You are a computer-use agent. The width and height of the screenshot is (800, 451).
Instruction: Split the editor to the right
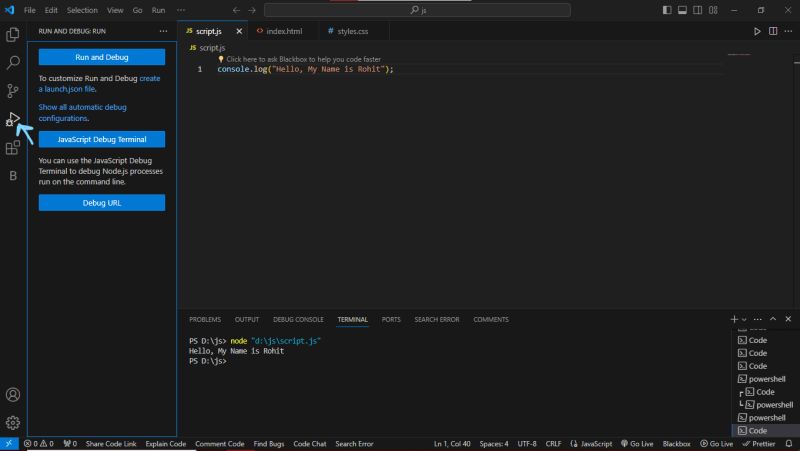coord(773,31)
